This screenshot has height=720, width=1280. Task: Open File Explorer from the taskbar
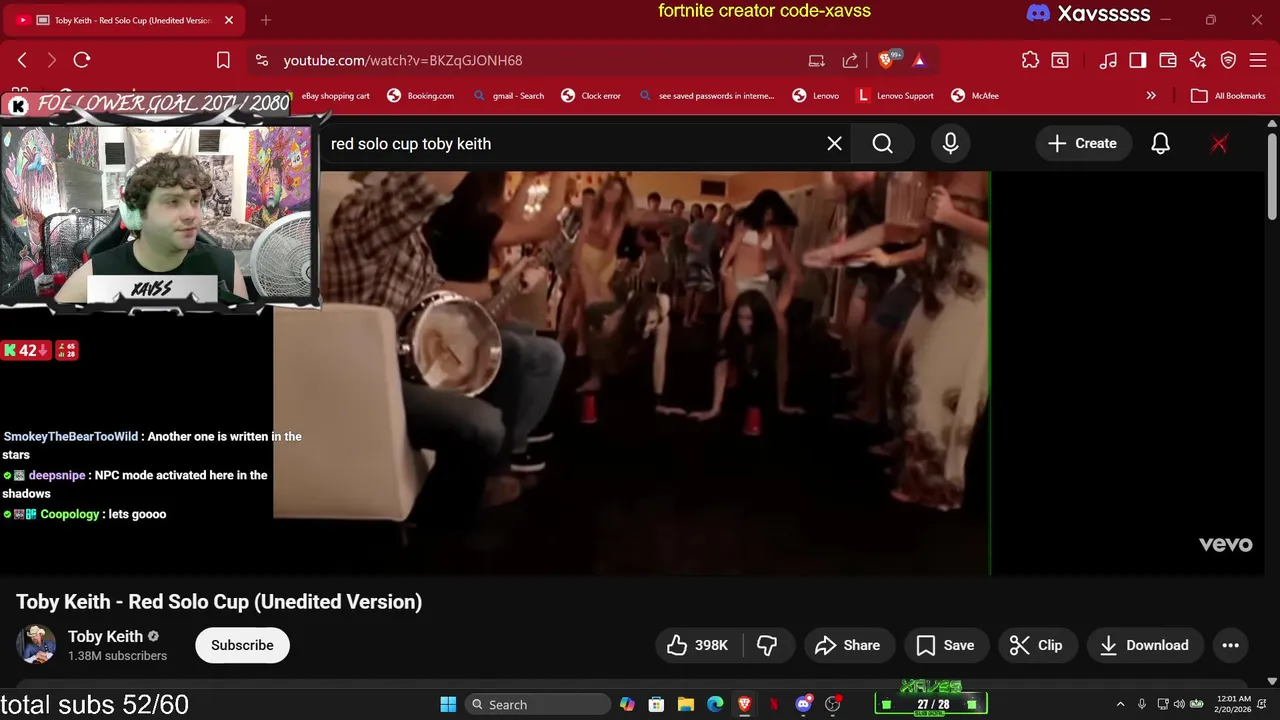coord(686,705)
